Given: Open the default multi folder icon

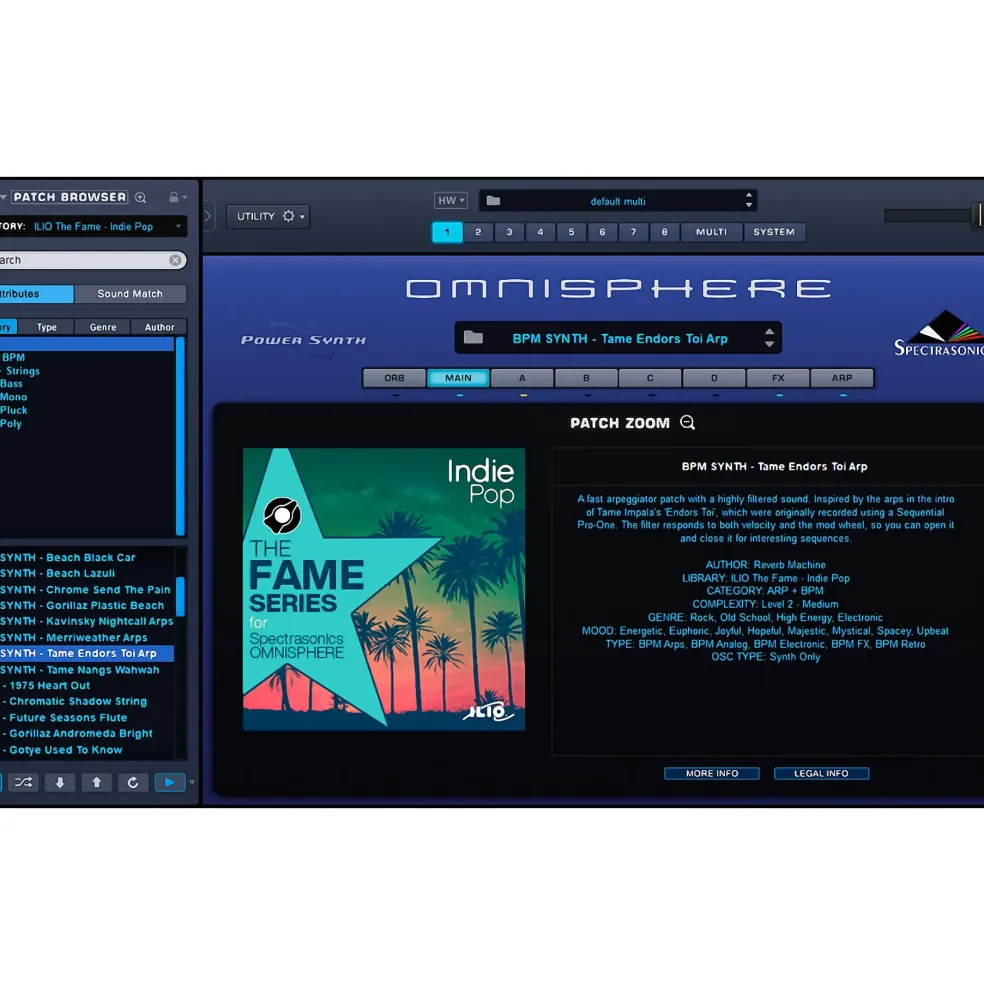Looking at the screenshot, I should pyautogui.click(x=493, y=201).
